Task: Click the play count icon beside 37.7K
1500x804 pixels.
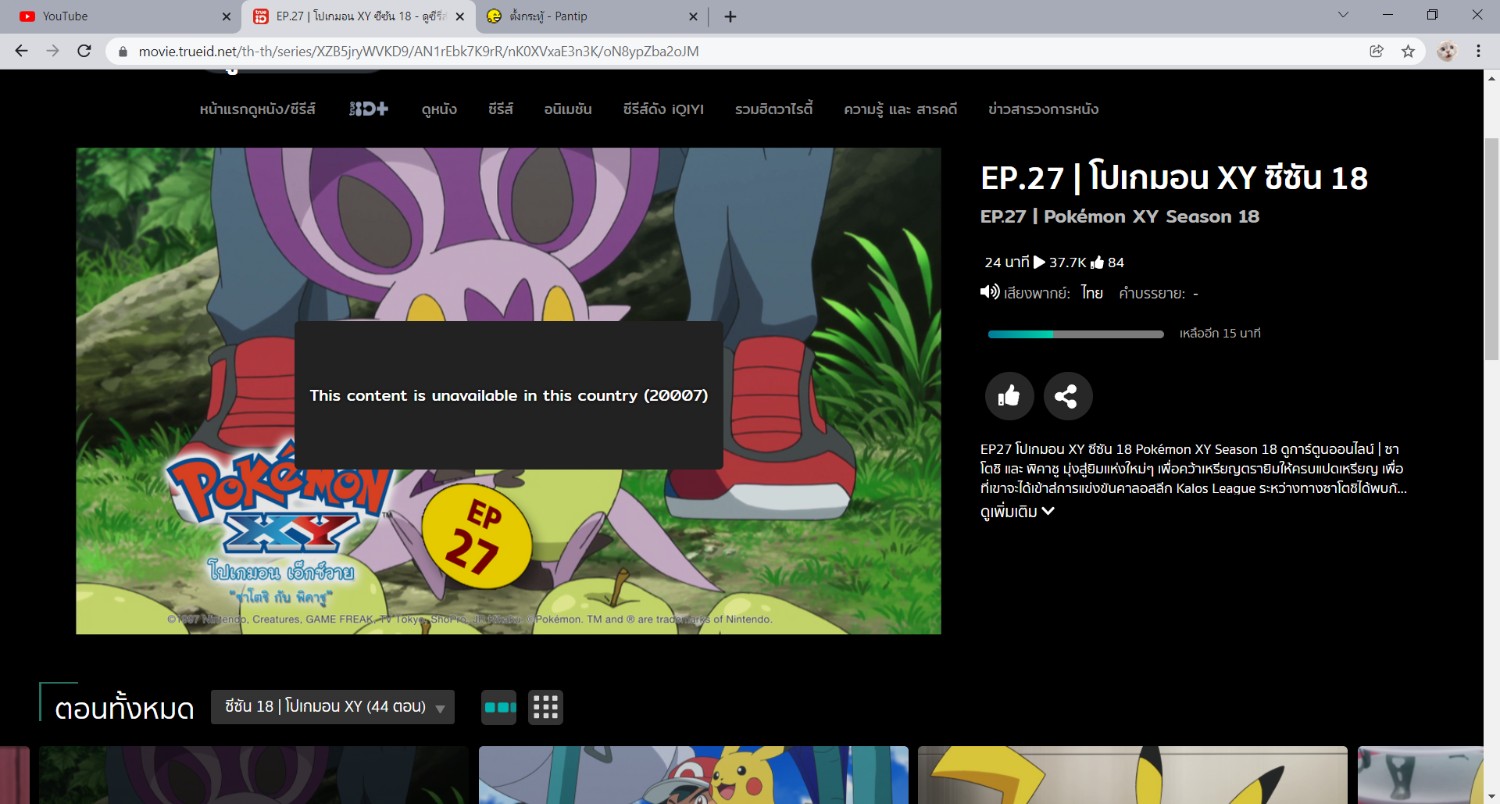Action: [1039, 262]
